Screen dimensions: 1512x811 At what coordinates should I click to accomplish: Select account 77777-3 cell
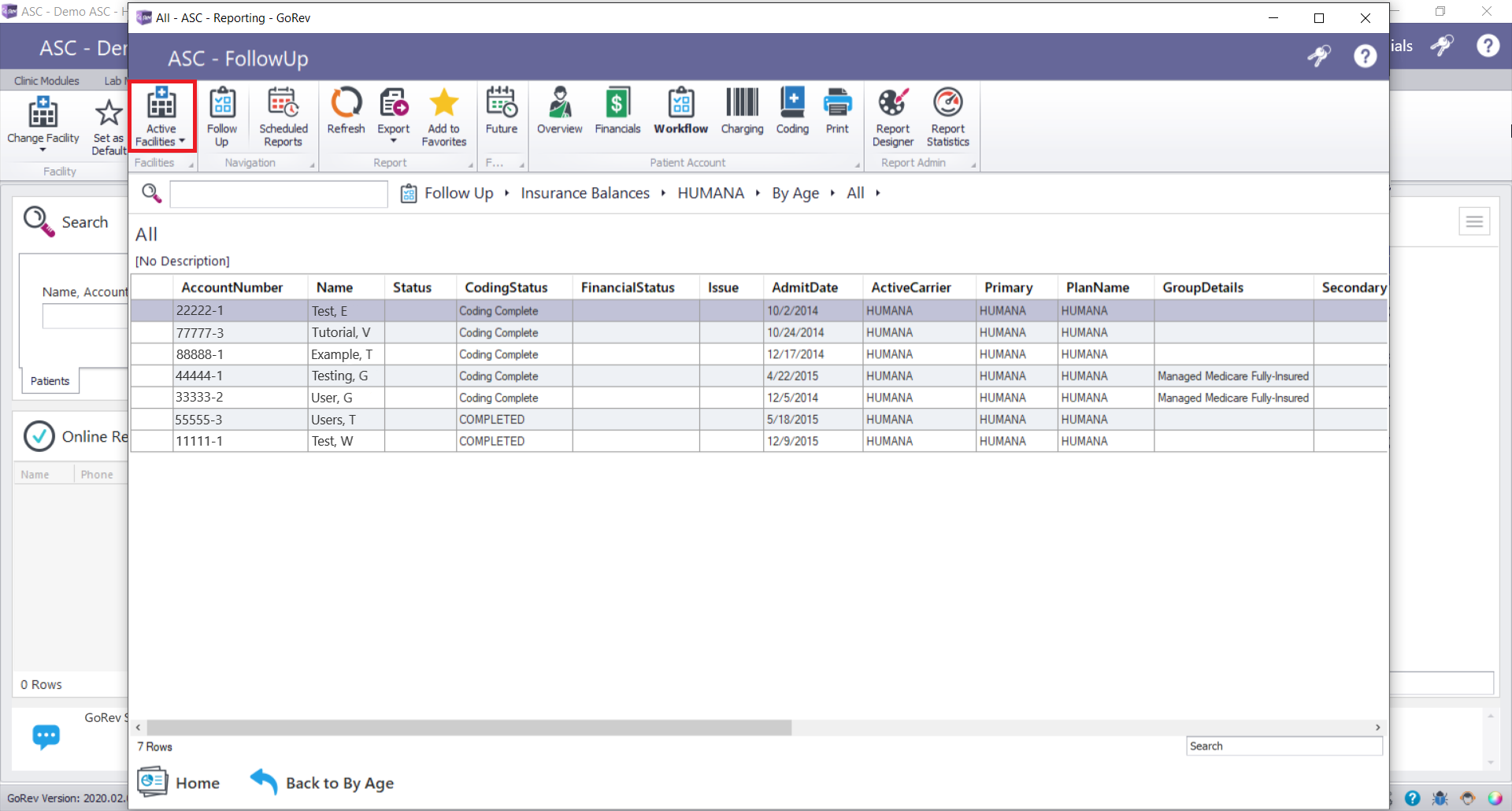240,333
